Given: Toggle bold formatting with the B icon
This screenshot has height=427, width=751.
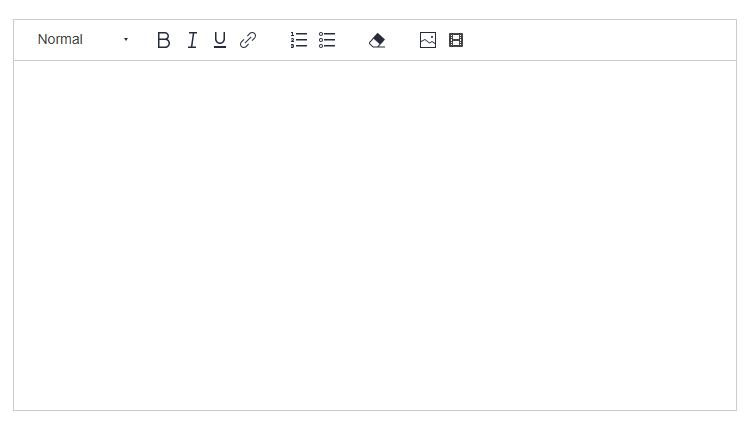Looking at the screenshot, I should pyautogui.click(x=164, y=40).
